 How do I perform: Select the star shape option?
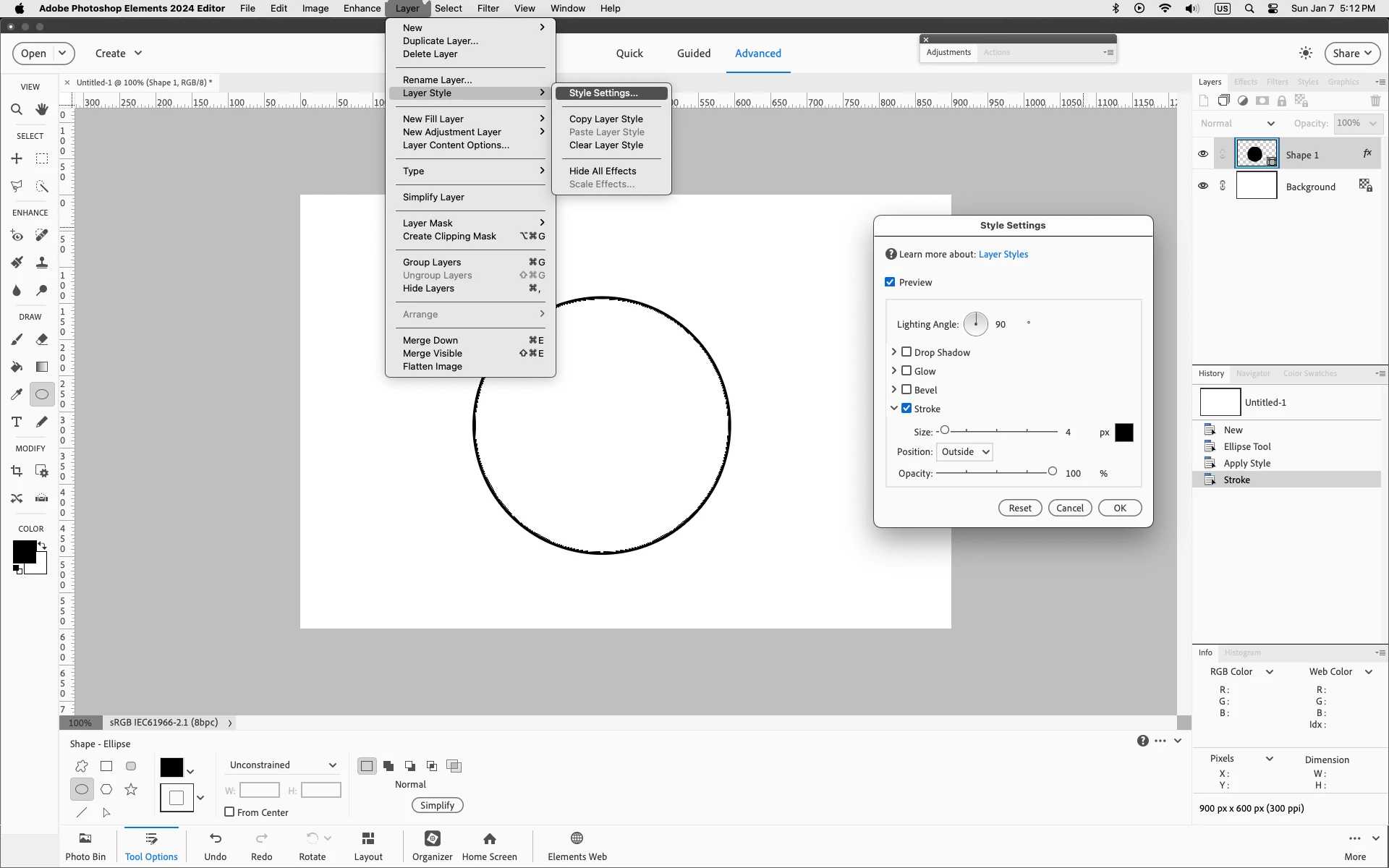point(131,789)
